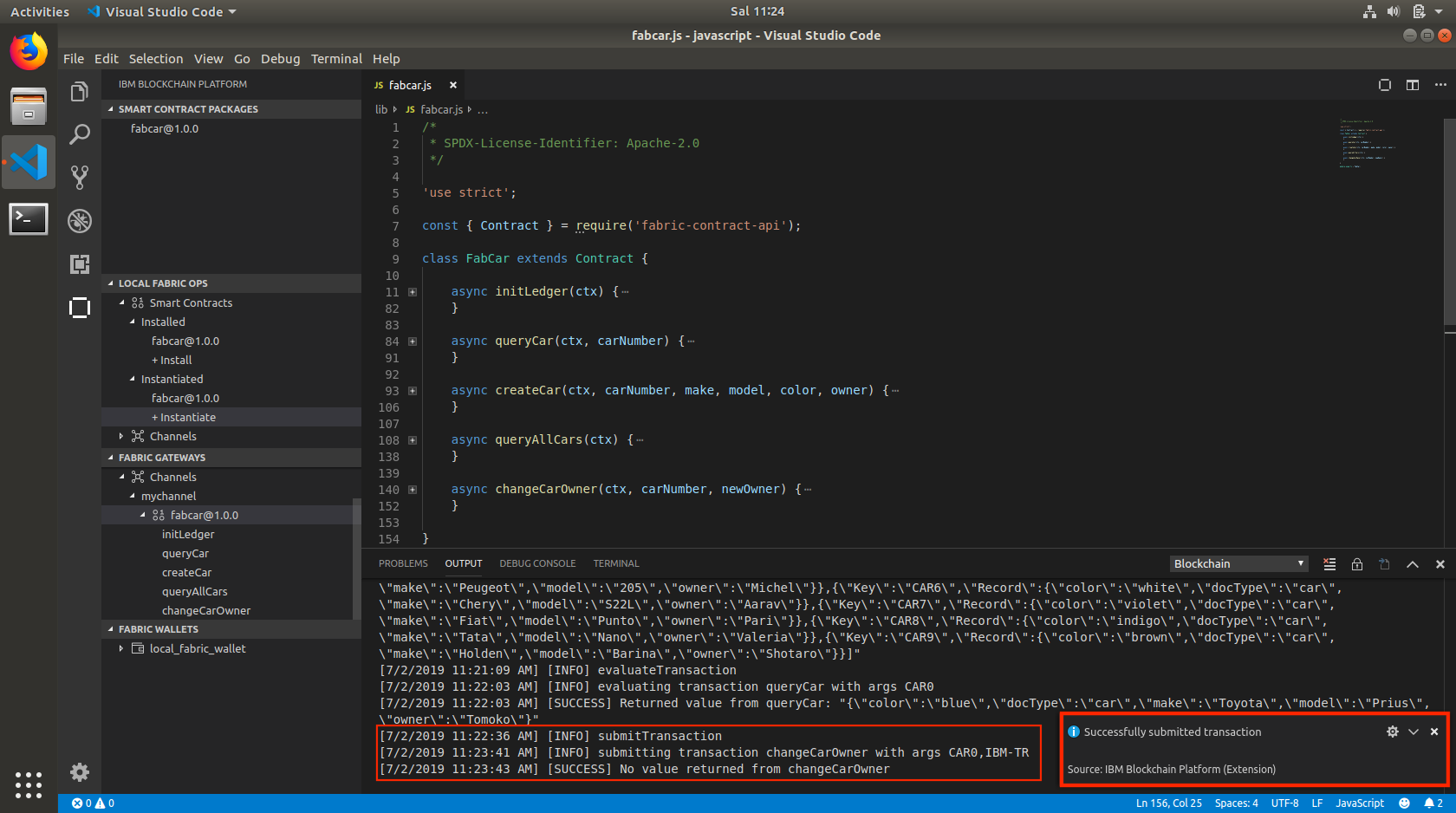
Task: Click the system volume icon
Action: coord(1393,11)
